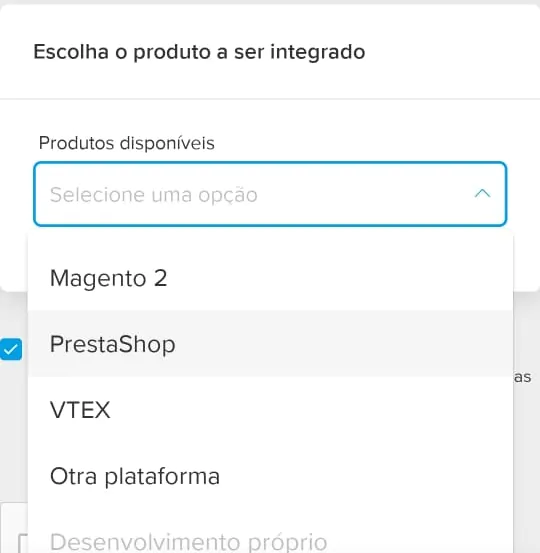Collapse the dropdown using the chevron arrow
540x553 pixels.
coord(483,193)
